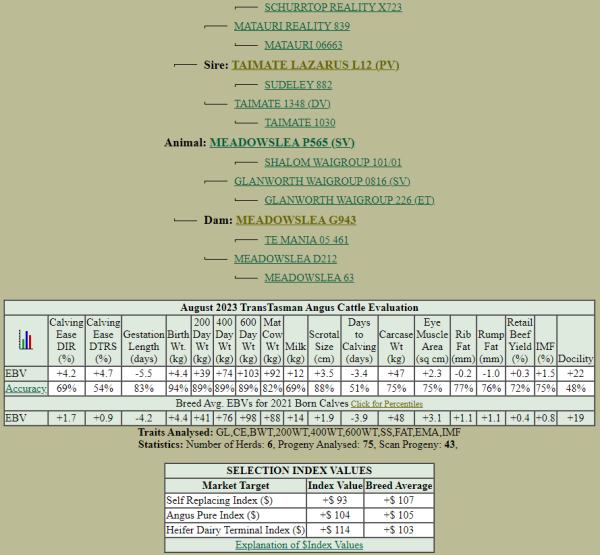Screen dimensions: 600x555
Task: Select breed average +98 600 Day Wt
Action: (248, 418)
